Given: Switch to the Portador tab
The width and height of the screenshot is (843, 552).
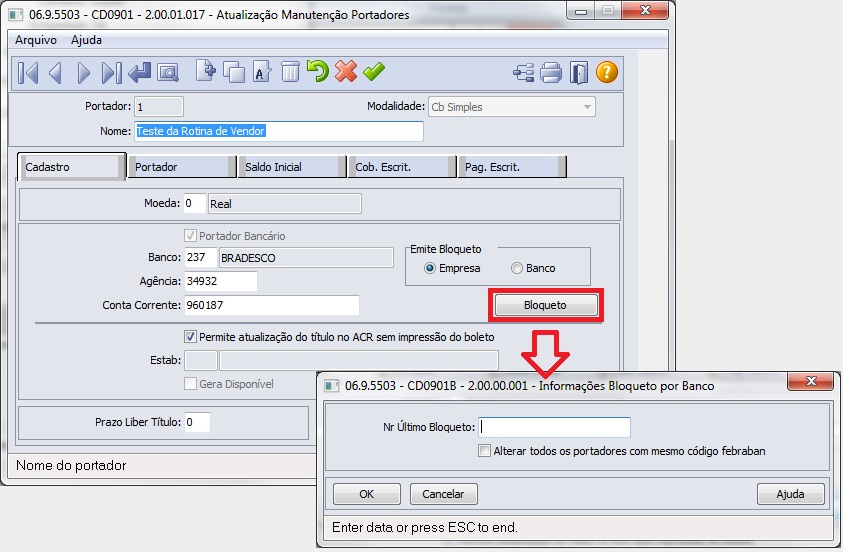Looking at the screenshot, I should coord(181,167).
